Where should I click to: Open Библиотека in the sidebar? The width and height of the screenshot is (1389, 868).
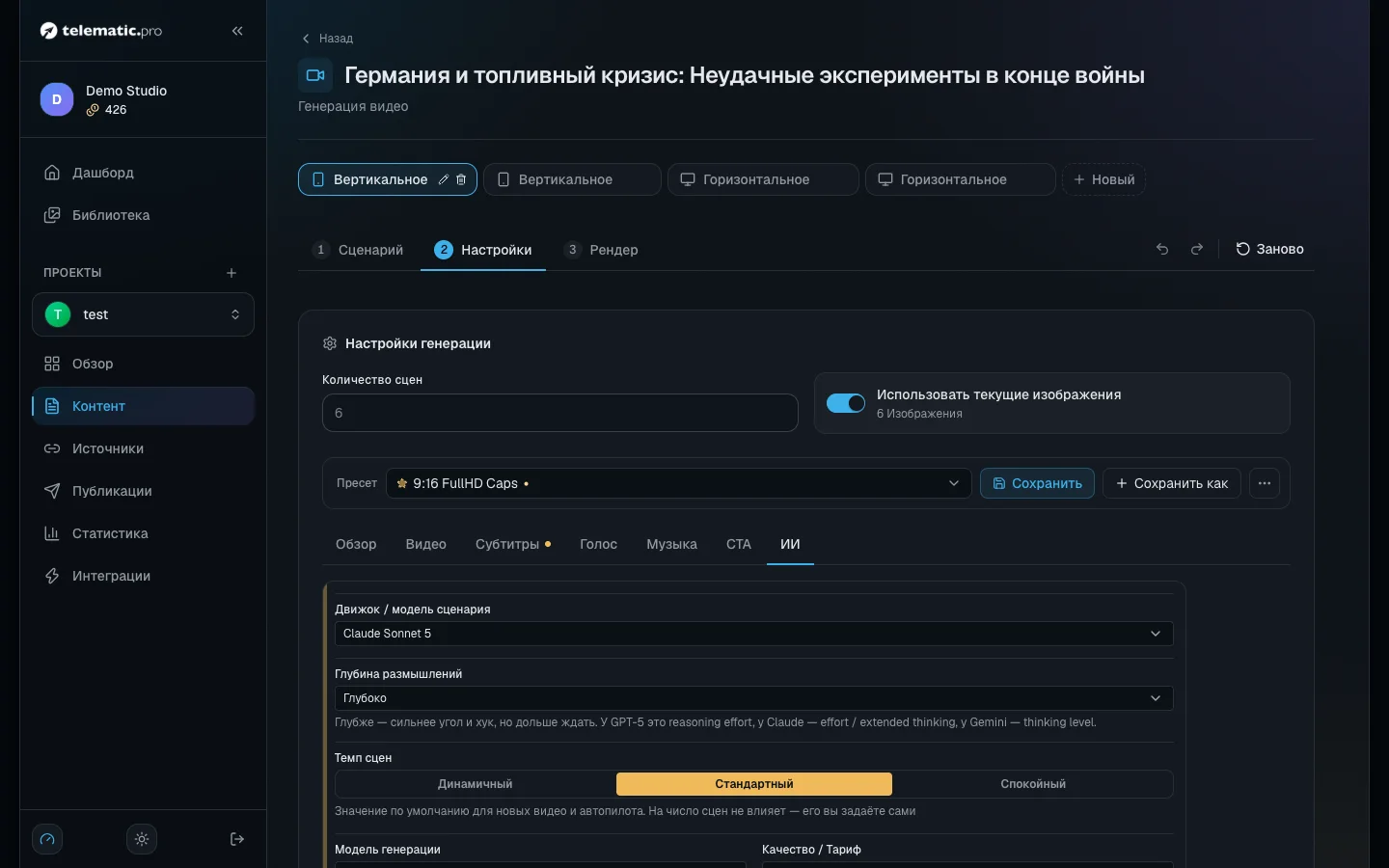(144, 215)
